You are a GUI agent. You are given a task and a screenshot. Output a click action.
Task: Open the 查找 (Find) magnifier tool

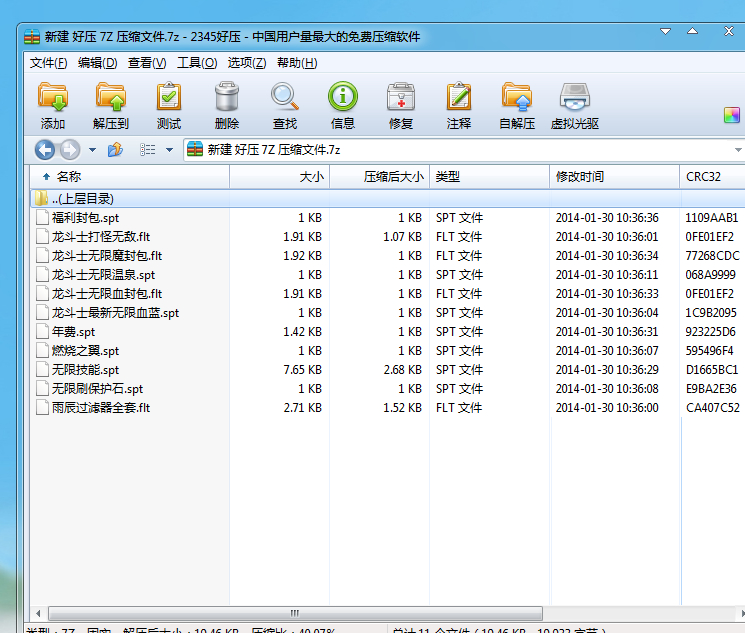click(x=285, y=106)
